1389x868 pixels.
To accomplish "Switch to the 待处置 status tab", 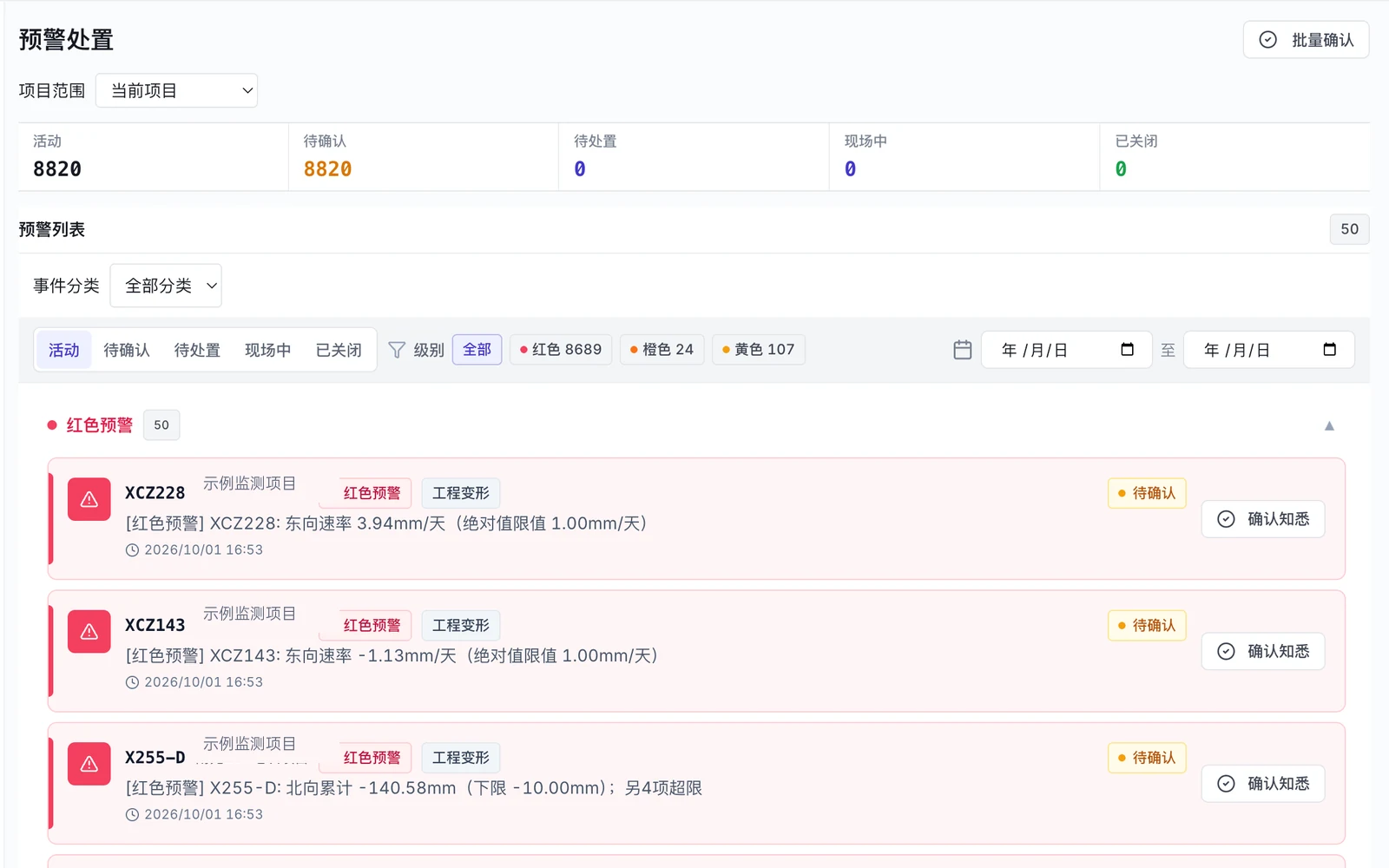I will coord(197,350).
